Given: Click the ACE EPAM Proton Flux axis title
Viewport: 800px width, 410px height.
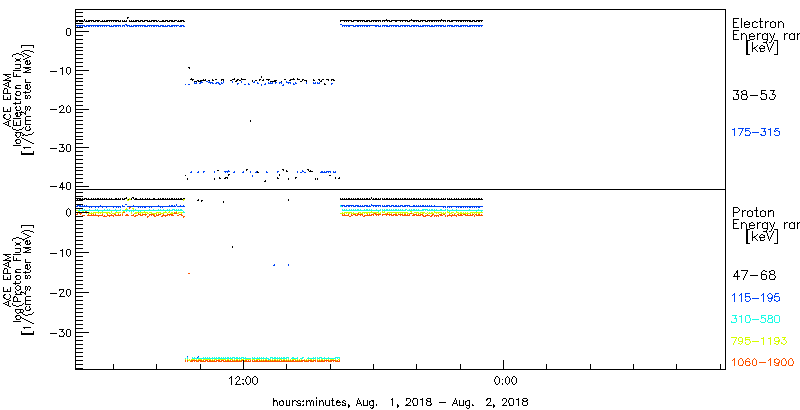Looking at the screenshot, I should 18,279.
